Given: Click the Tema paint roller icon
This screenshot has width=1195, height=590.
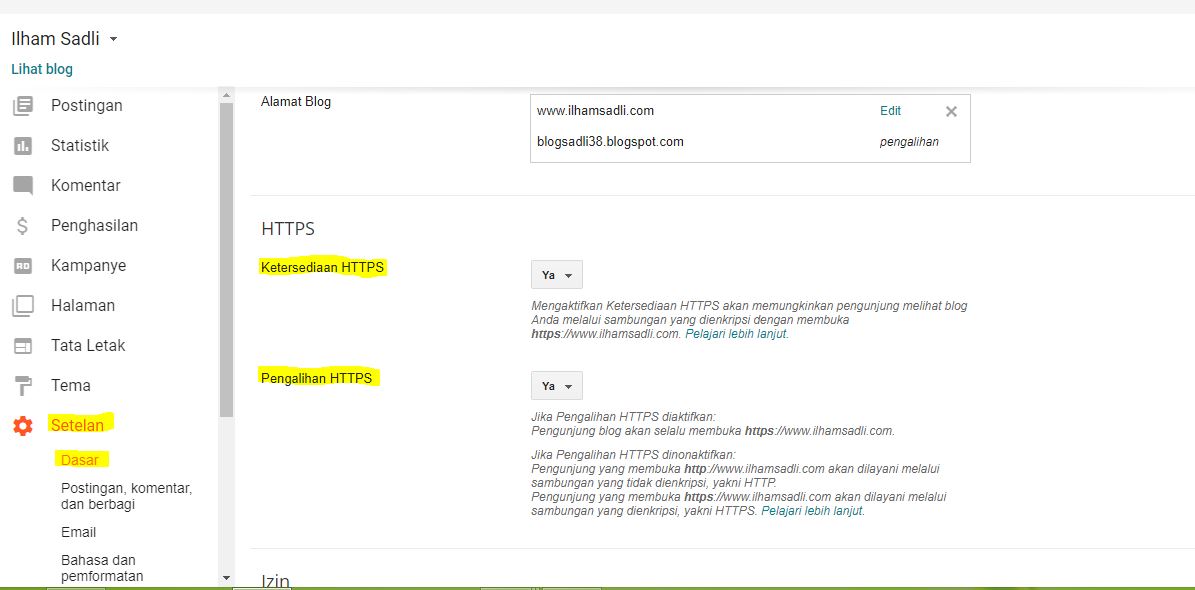Looking at the screenshot, I should (22, 386).
